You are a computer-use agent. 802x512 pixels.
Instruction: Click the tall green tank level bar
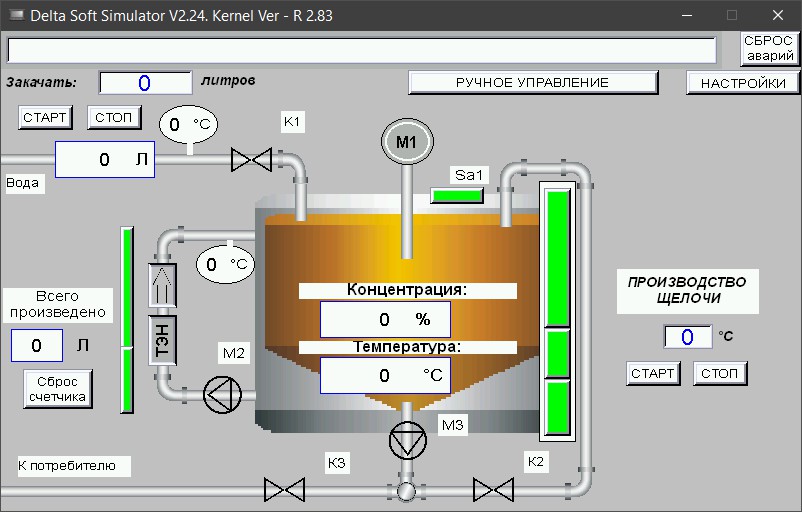tap(558, 311)
